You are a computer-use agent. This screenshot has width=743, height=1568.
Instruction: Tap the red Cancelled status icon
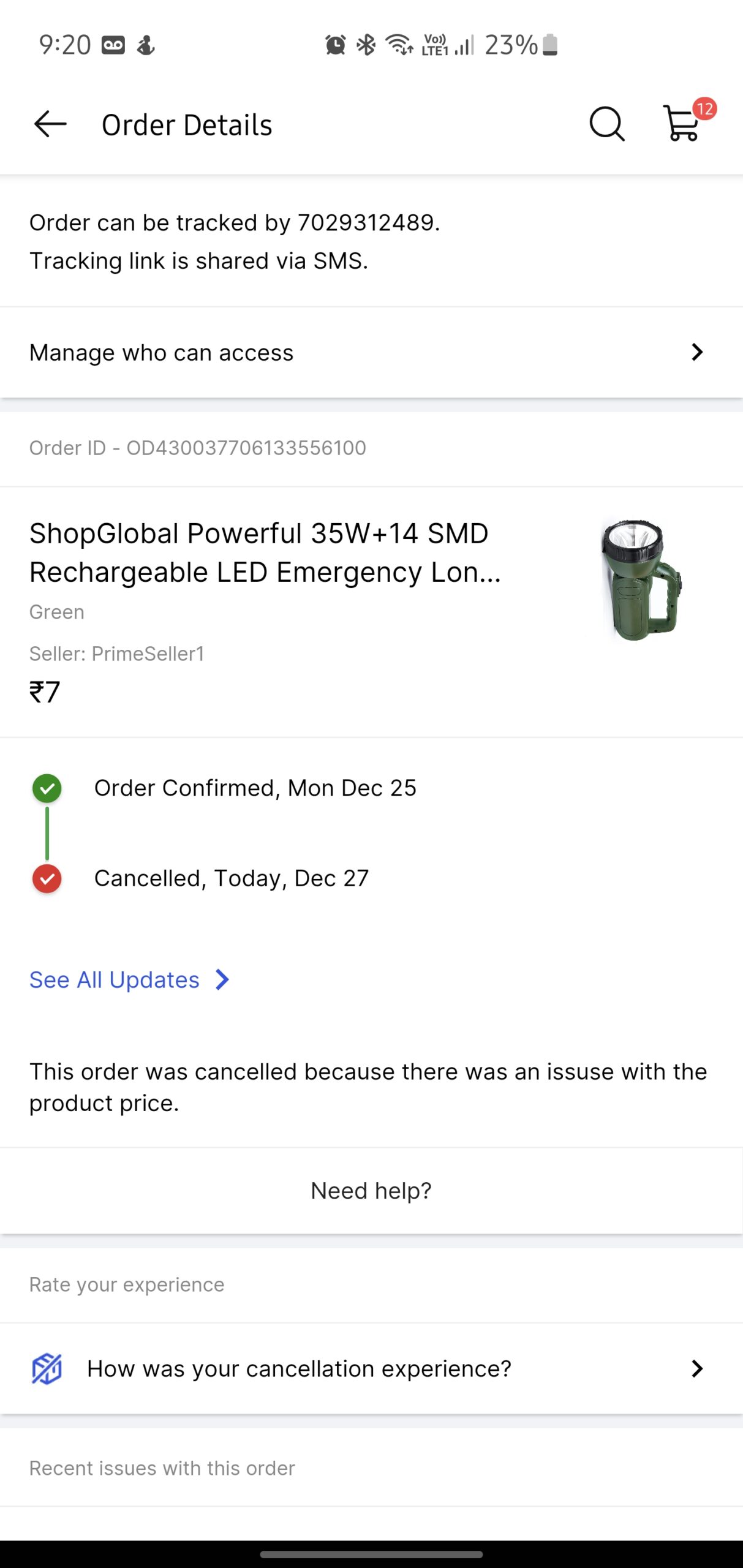pos(47,879)
